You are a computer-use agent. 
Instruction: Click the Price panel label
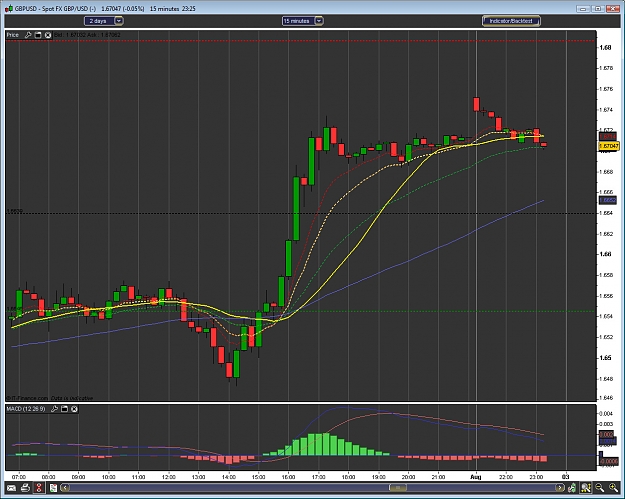click(x=13, y=35)
